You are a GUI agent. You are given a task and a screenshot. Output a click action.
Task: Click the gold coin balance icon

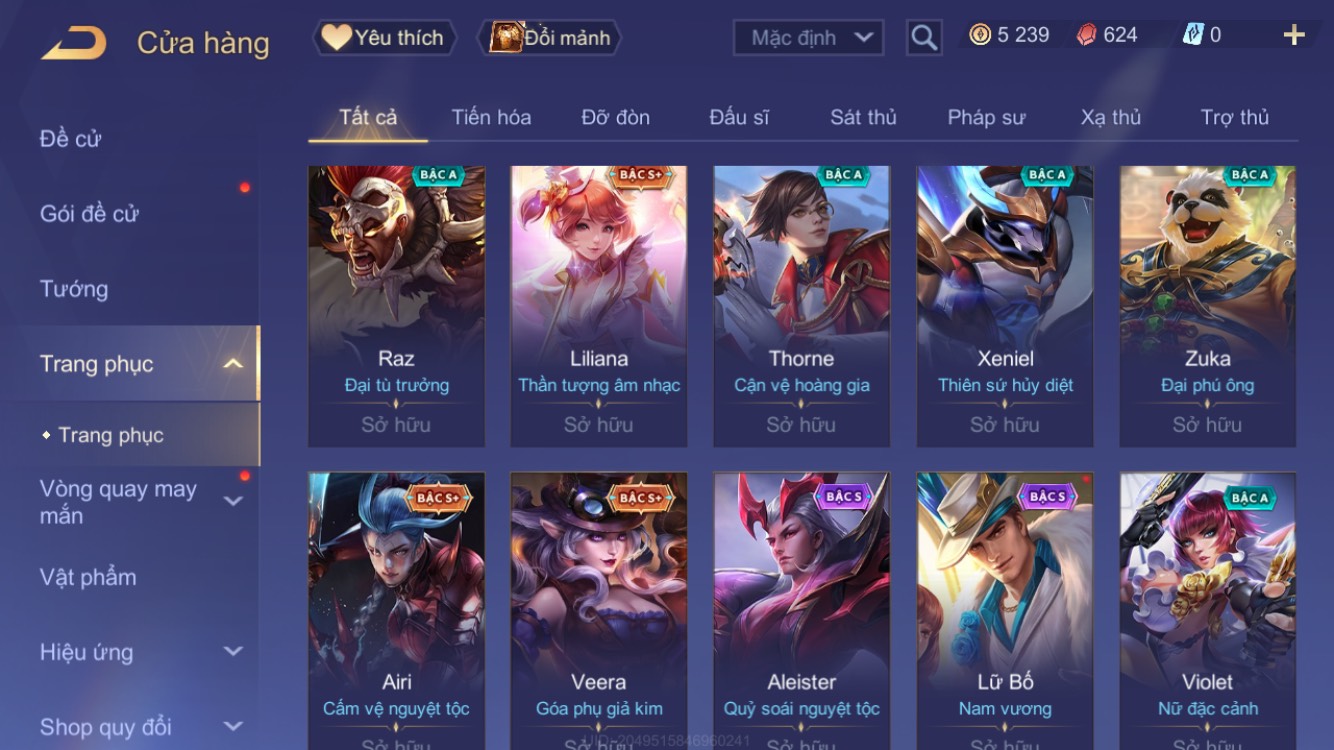pyautogui.click(x=980, y=35)
